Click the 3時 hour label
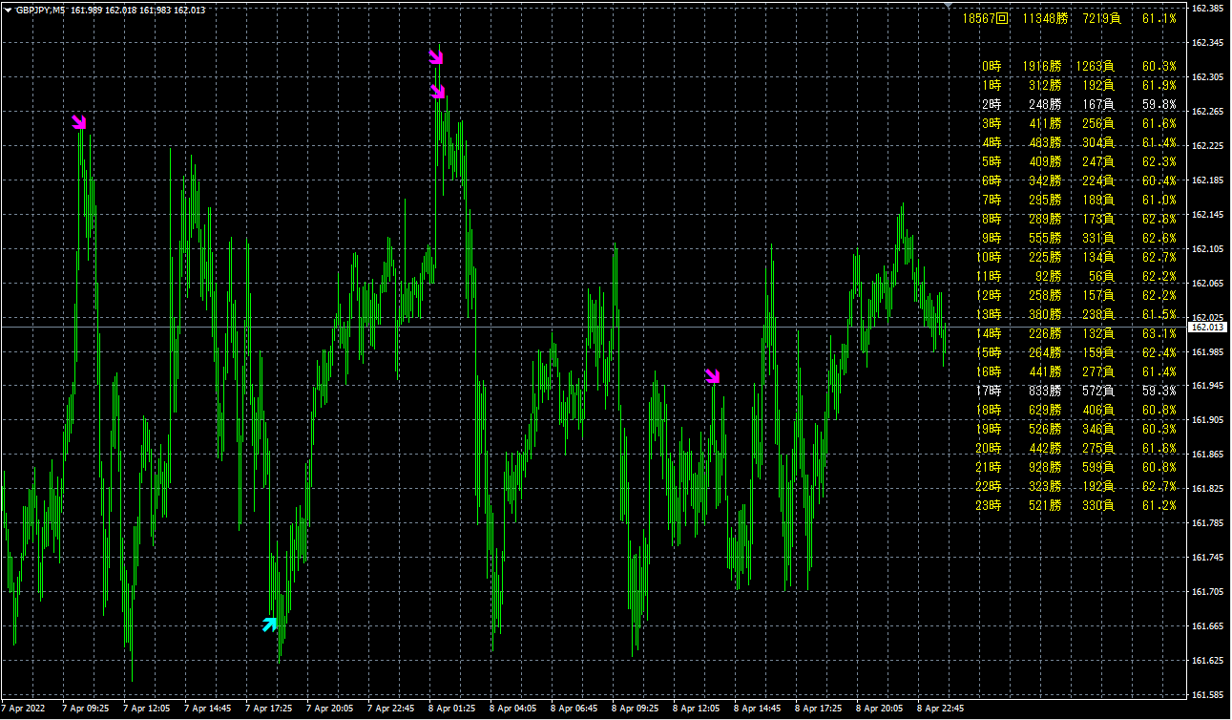This screenshot has width=1232, height=720. (990, 123)
